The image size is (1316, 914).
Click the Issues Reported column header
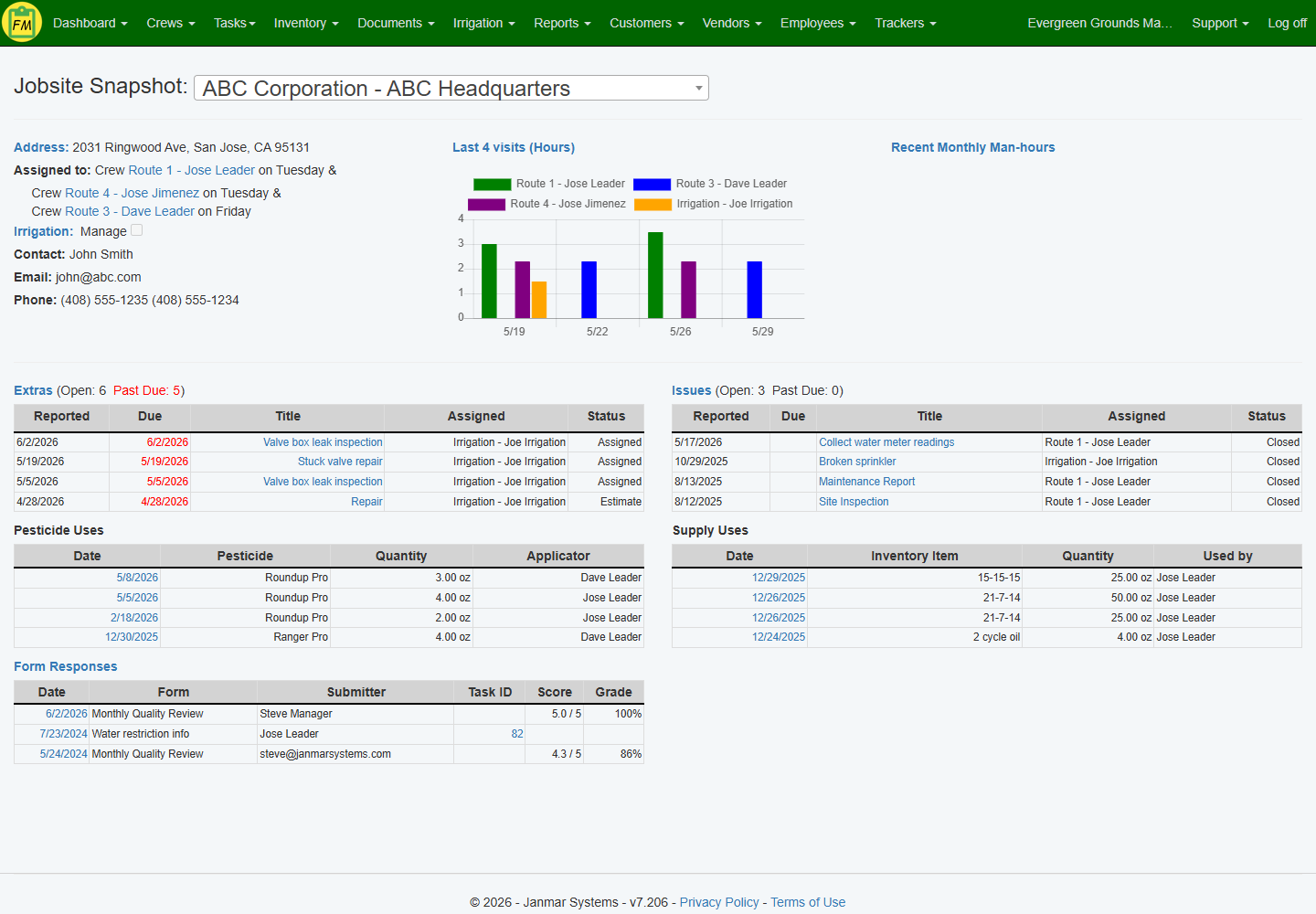click(721, 416)
